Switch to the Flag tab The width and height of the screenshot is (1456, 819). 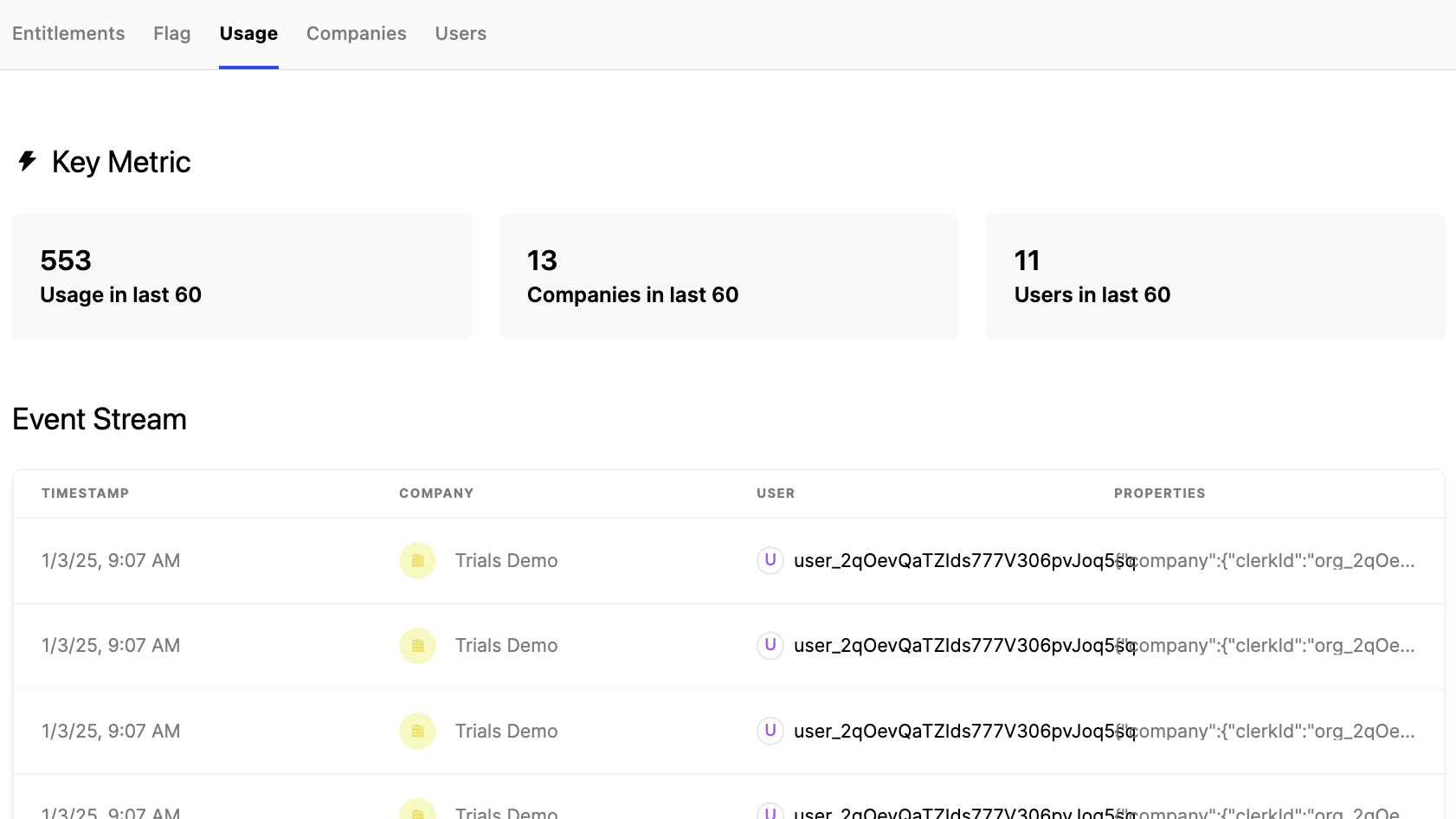(x=171, y=33)
